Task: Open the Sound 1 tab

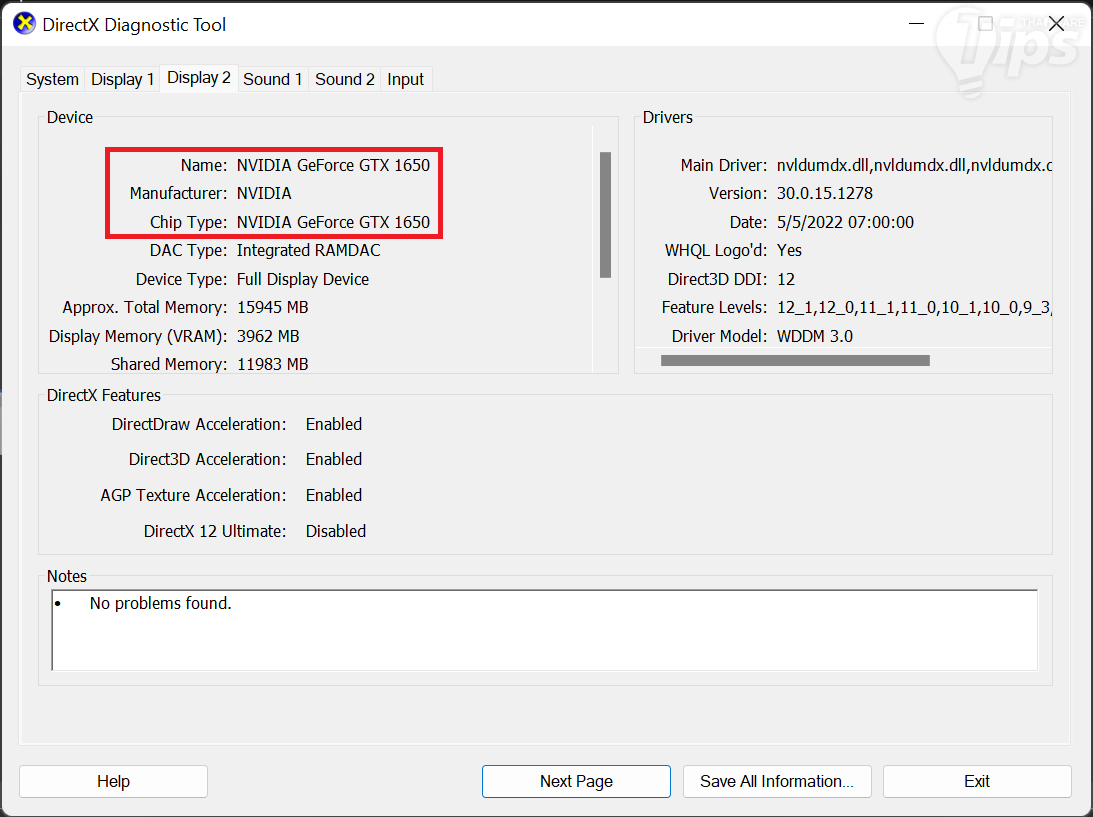Action: 273,79
